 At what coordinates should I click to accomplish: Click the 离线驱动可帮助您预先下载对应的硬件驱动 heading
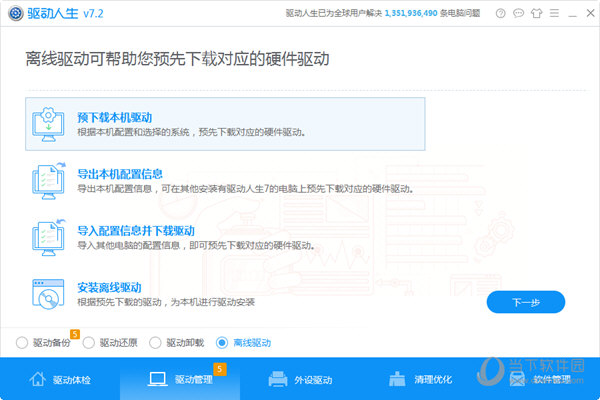[x=177, y=59]
